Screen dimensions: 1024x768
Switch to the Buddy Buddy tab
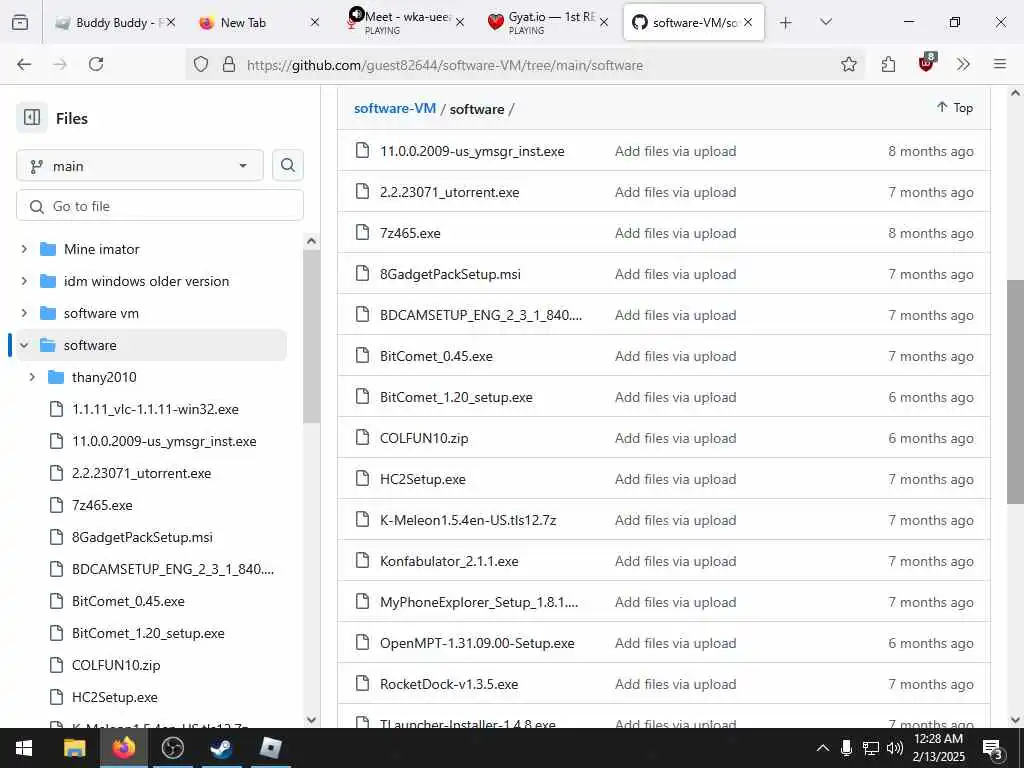[115, 22]
